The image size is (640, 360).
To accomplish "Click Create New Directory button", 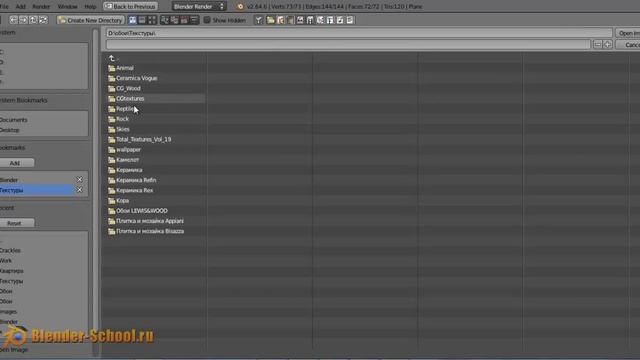I will click(x=90, y=20).
